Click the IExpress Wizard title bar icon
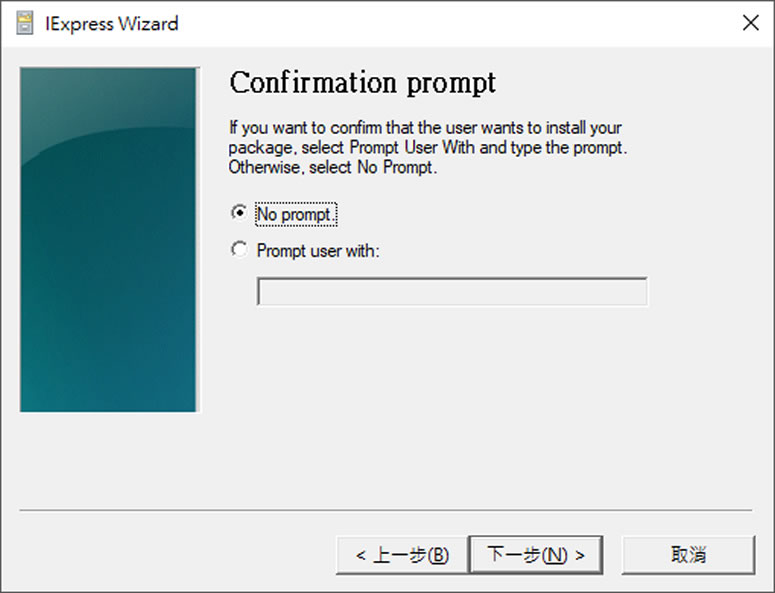775x593 pixels. [x=25, y=23]
